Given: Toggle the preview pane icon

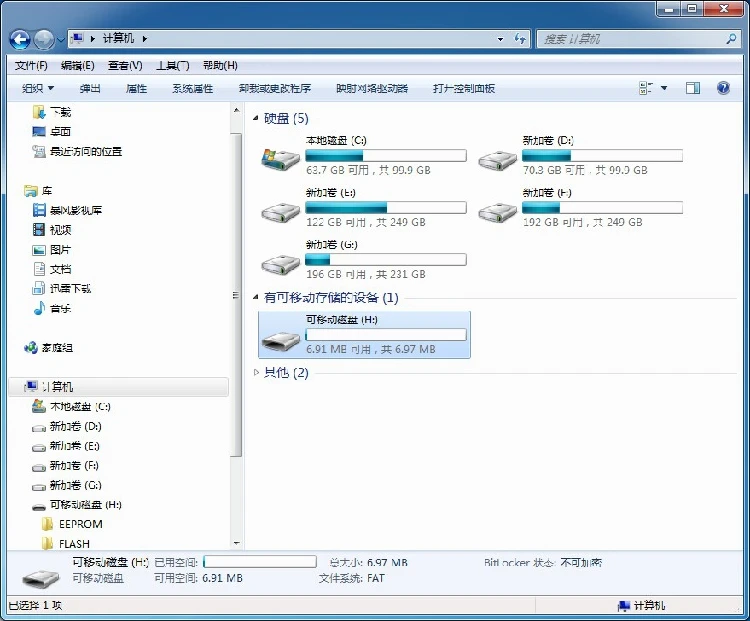Looking at the screenshot, I should pyautogui.click(x=693, y=88).
